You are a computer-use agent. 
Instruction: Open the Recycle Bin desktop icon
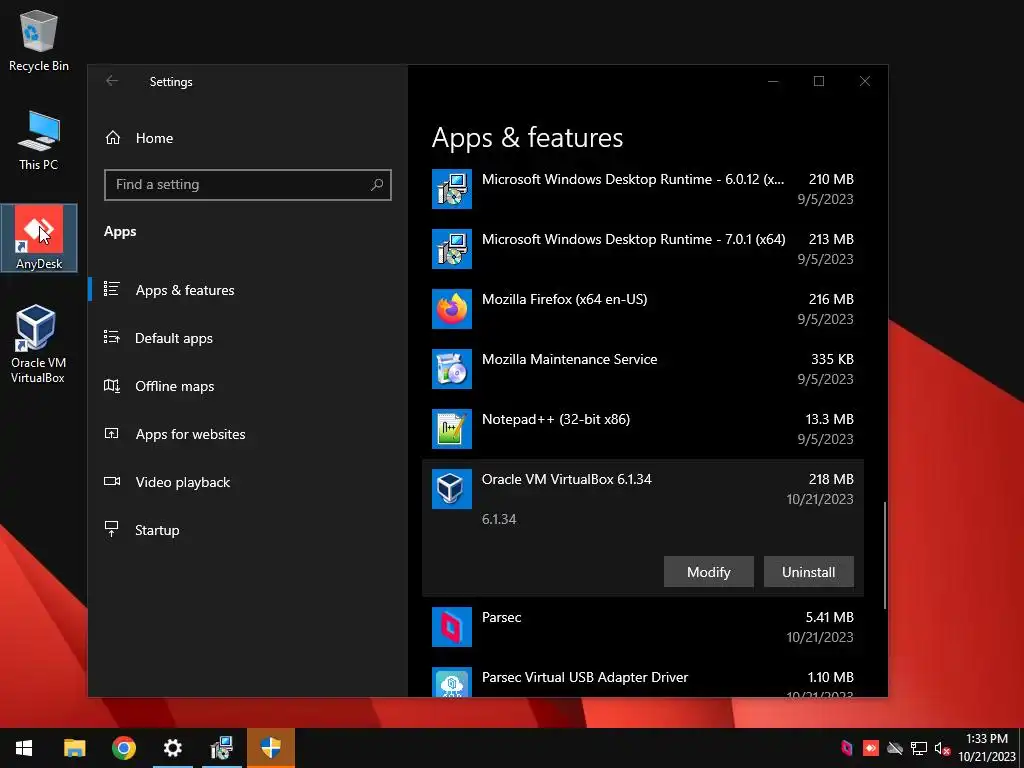pyautogui.click(x=39, y=40)
